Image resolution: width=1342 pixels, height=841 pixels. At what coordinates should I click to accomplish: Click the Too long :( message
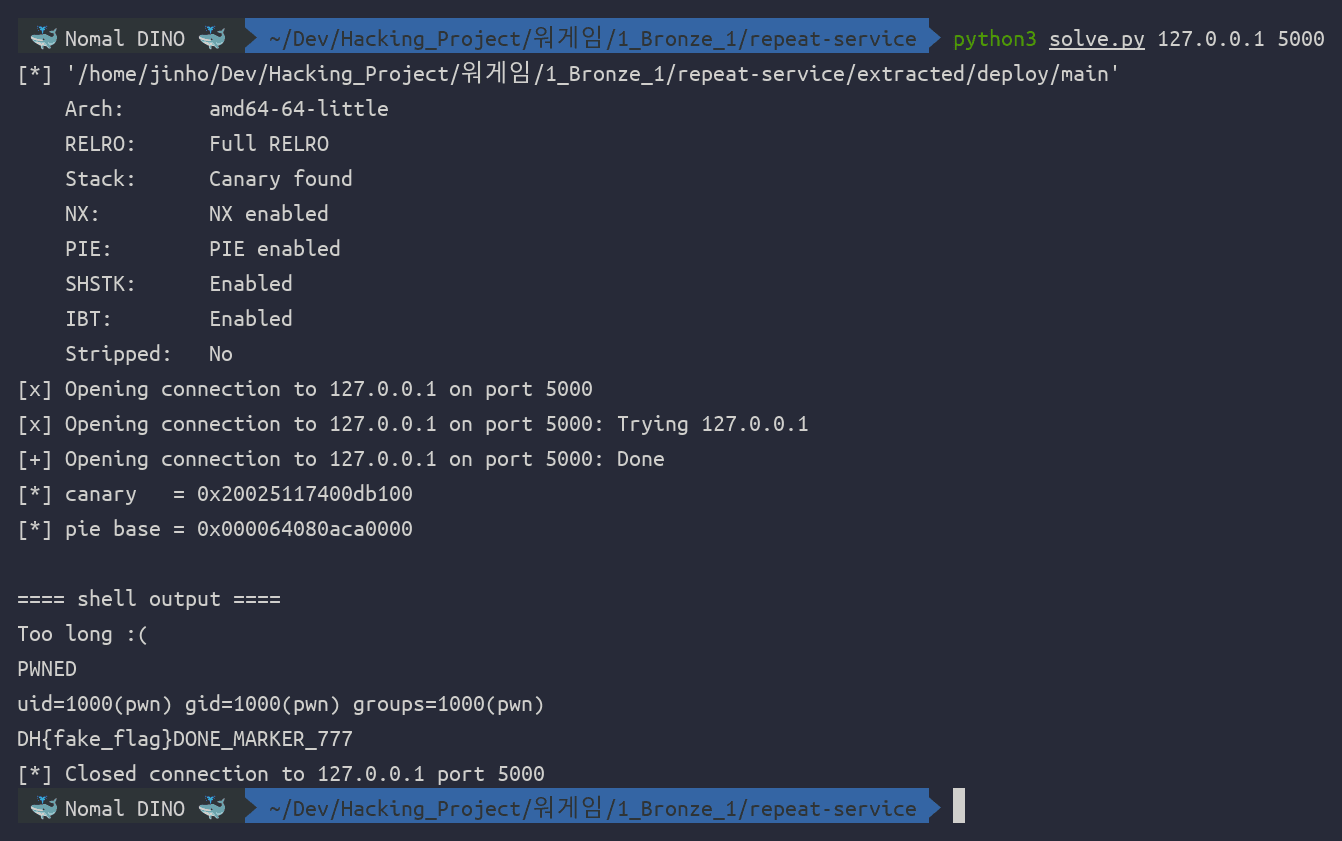82,634
